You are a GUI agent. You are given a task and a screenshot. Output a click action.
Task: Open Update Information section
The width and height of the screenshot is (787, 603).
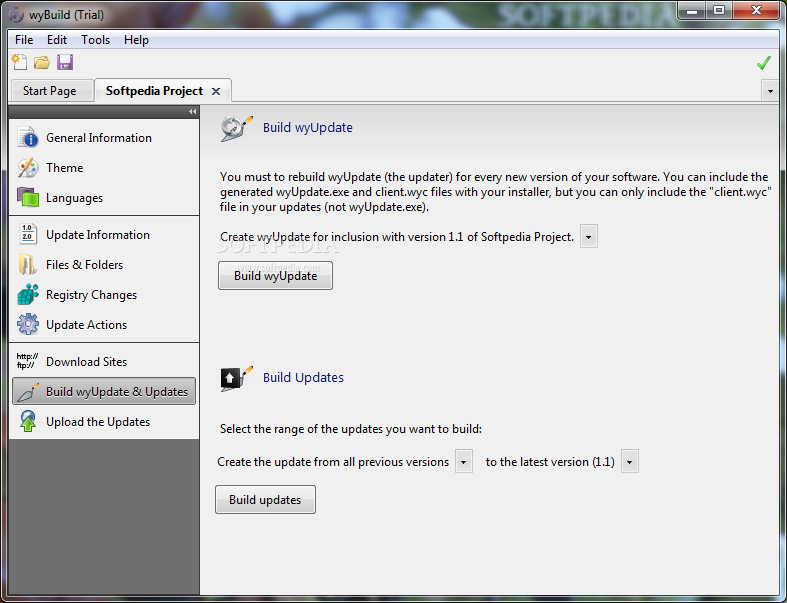point(104,234)
